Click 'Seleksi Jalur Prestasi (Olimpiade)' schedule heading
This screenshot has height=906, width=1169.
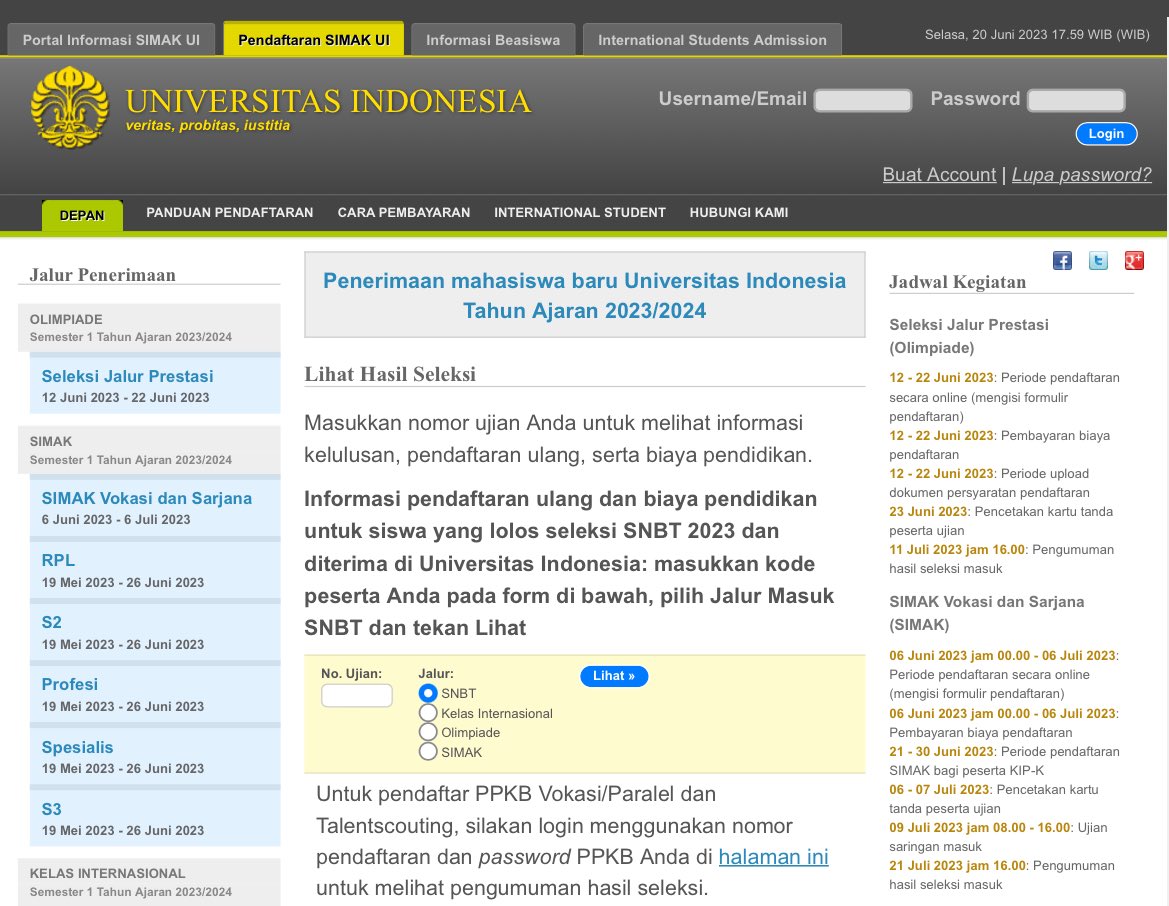point(968,336)
